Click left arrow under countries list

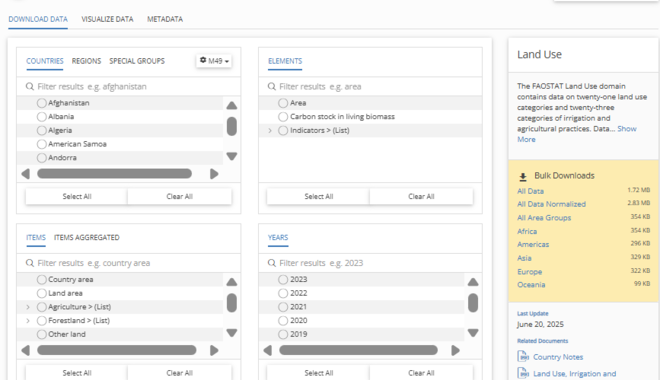(26, 174)
